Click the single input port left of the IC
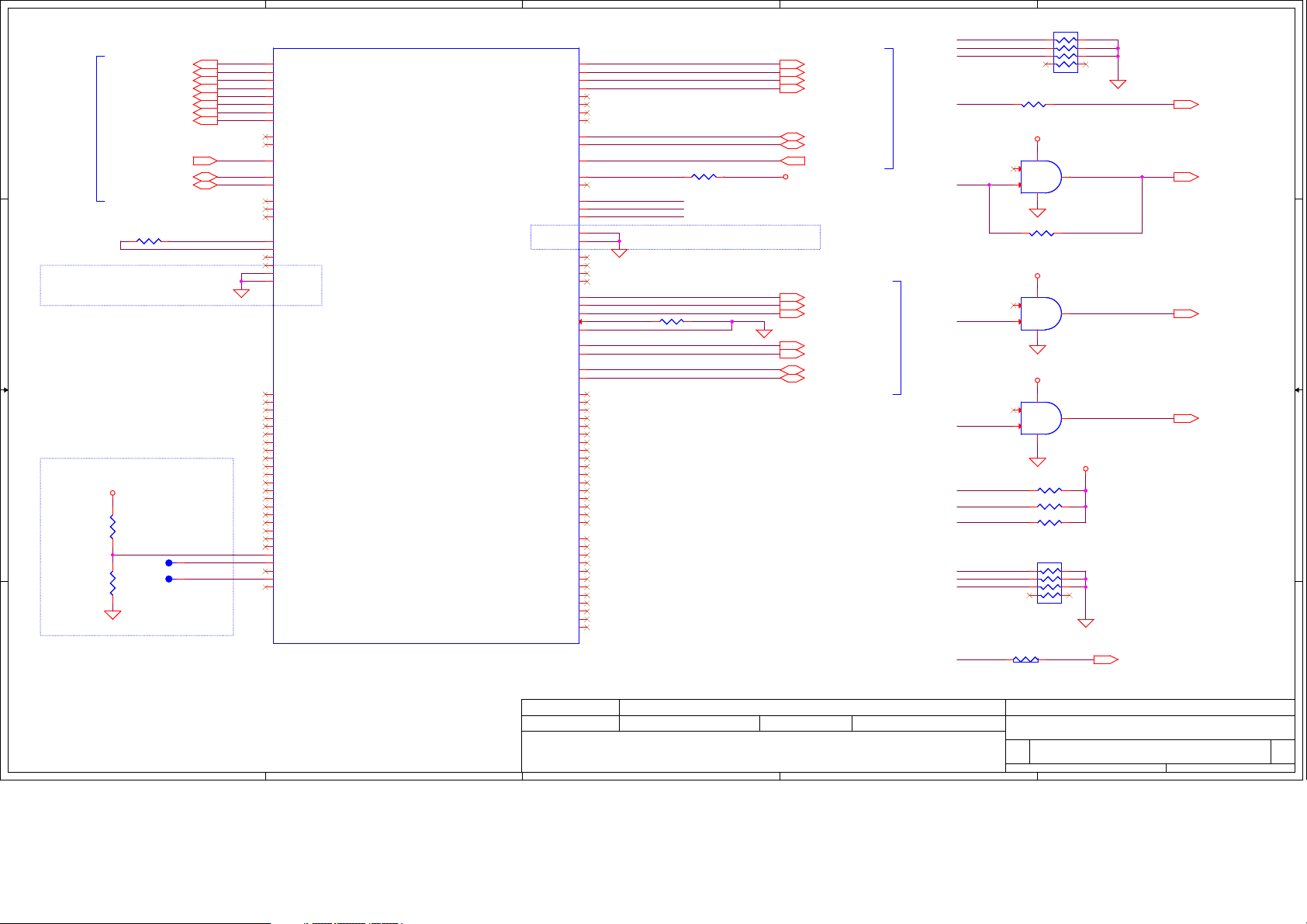Screen dimensions: 1307x924 [x=205, y=161]
